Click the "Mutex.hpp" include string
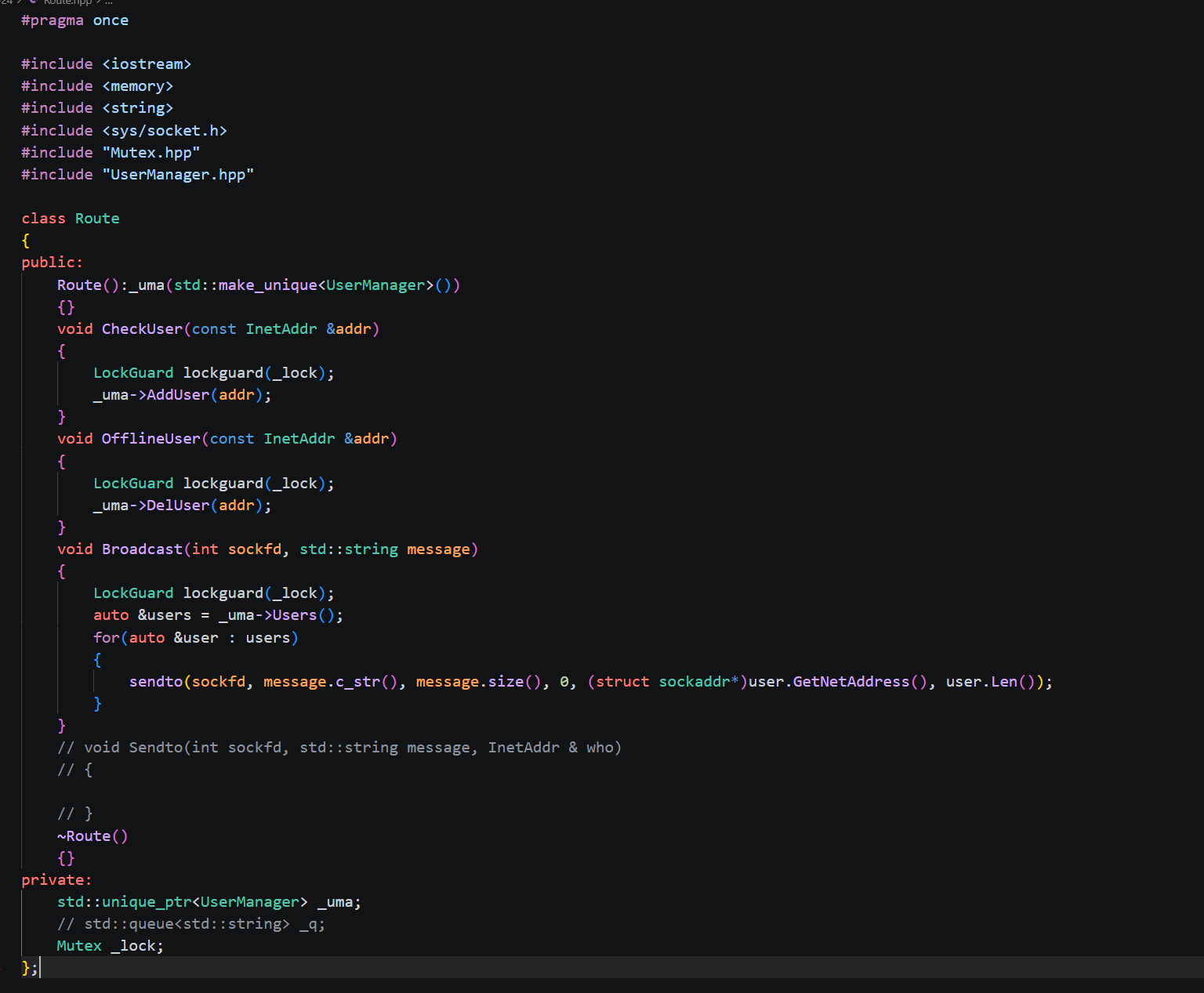Image resolution: width=1204 pixels, height=993 pixels. (151, 153)
